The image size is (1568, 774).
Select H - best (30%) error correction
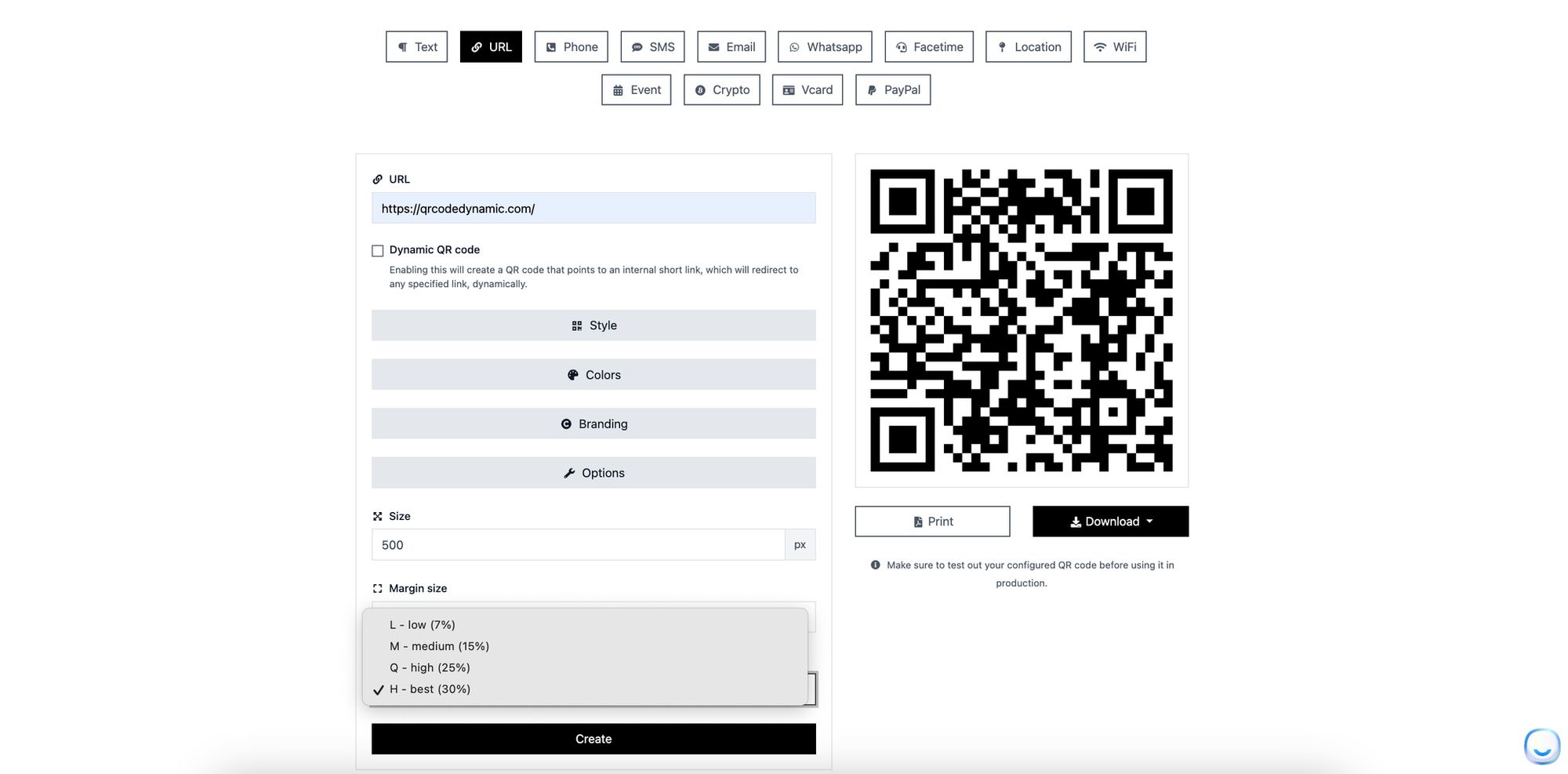coord(585,689)
